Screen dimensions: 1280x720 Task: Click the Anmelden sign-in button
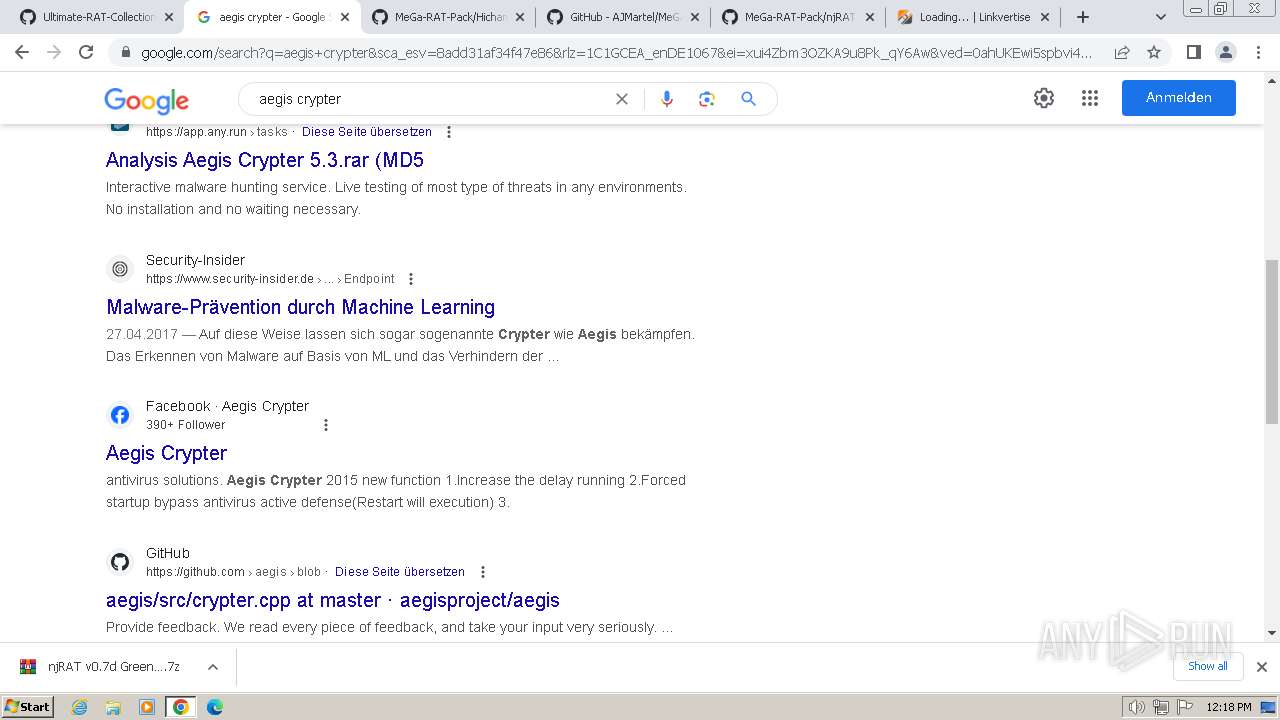(1179, 98)
